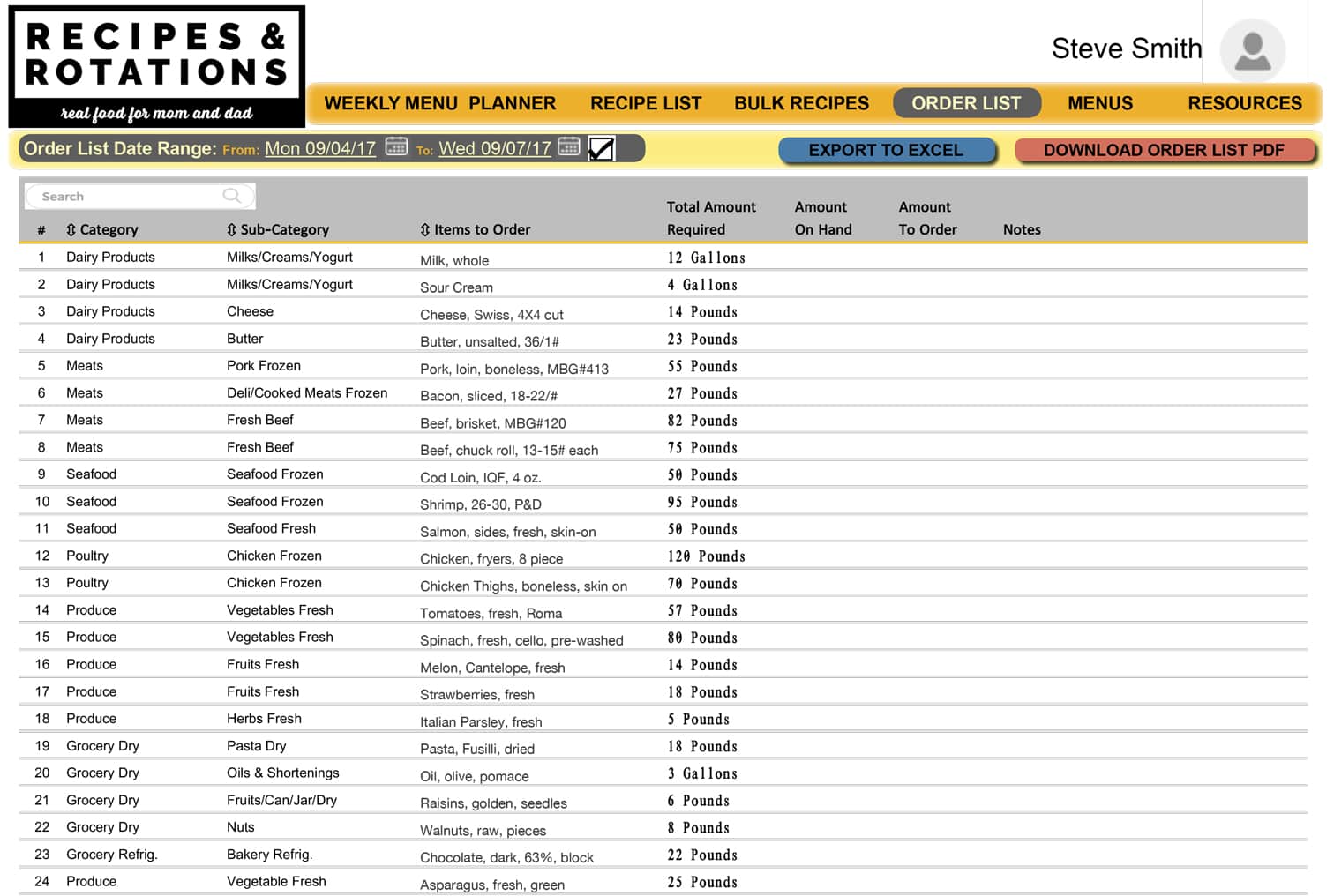Select the Sour Cream item
Screen dimensions: 1334x896
[456, 287]
